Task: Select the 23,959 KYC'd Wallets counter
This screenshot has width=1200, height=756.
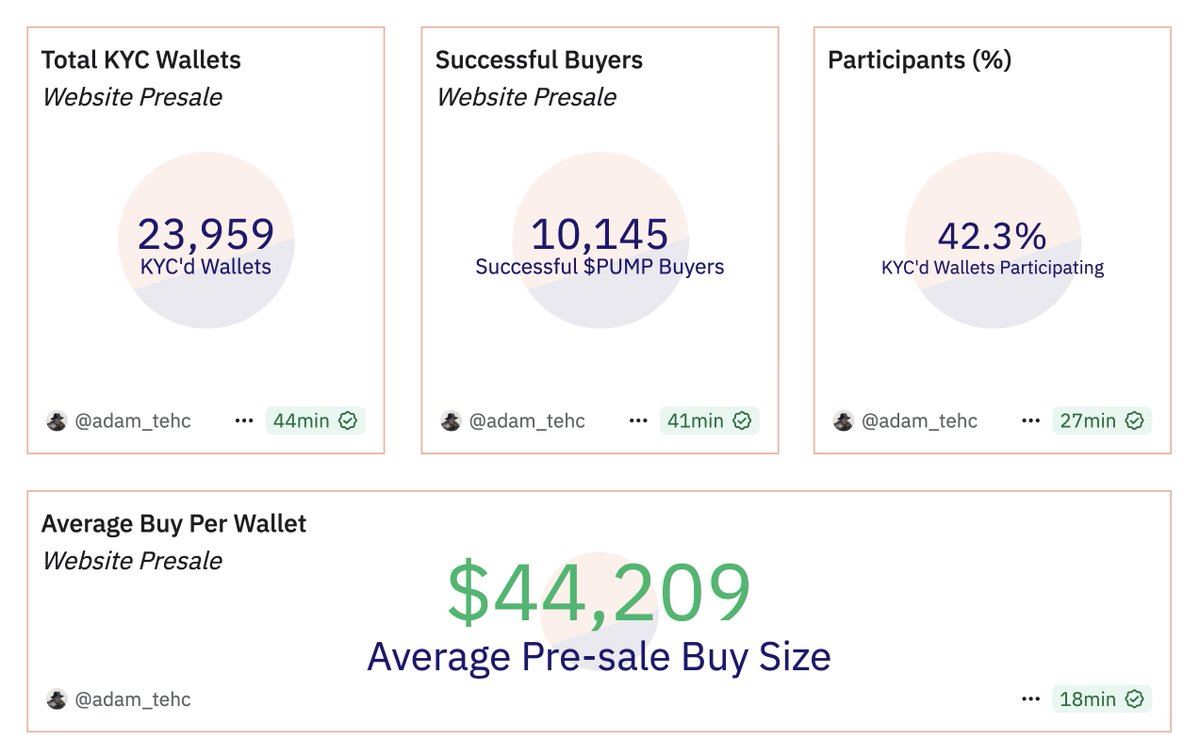Action: click(x=206, y=235)
